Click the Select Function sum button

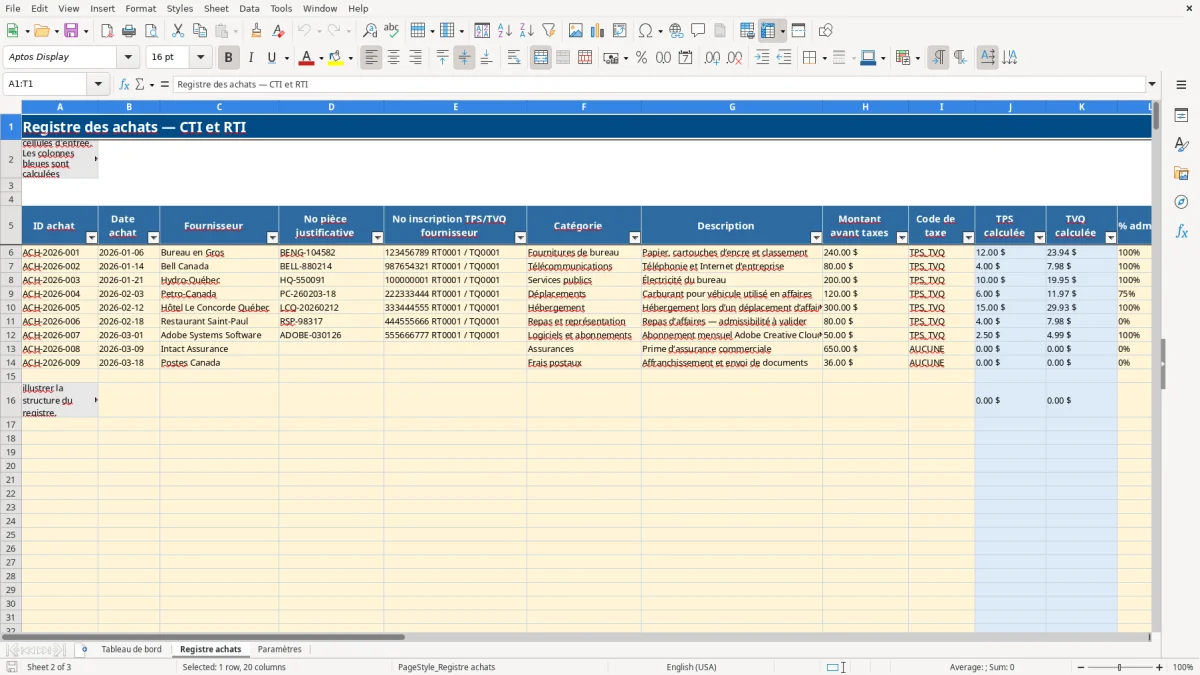pos(140,84)
